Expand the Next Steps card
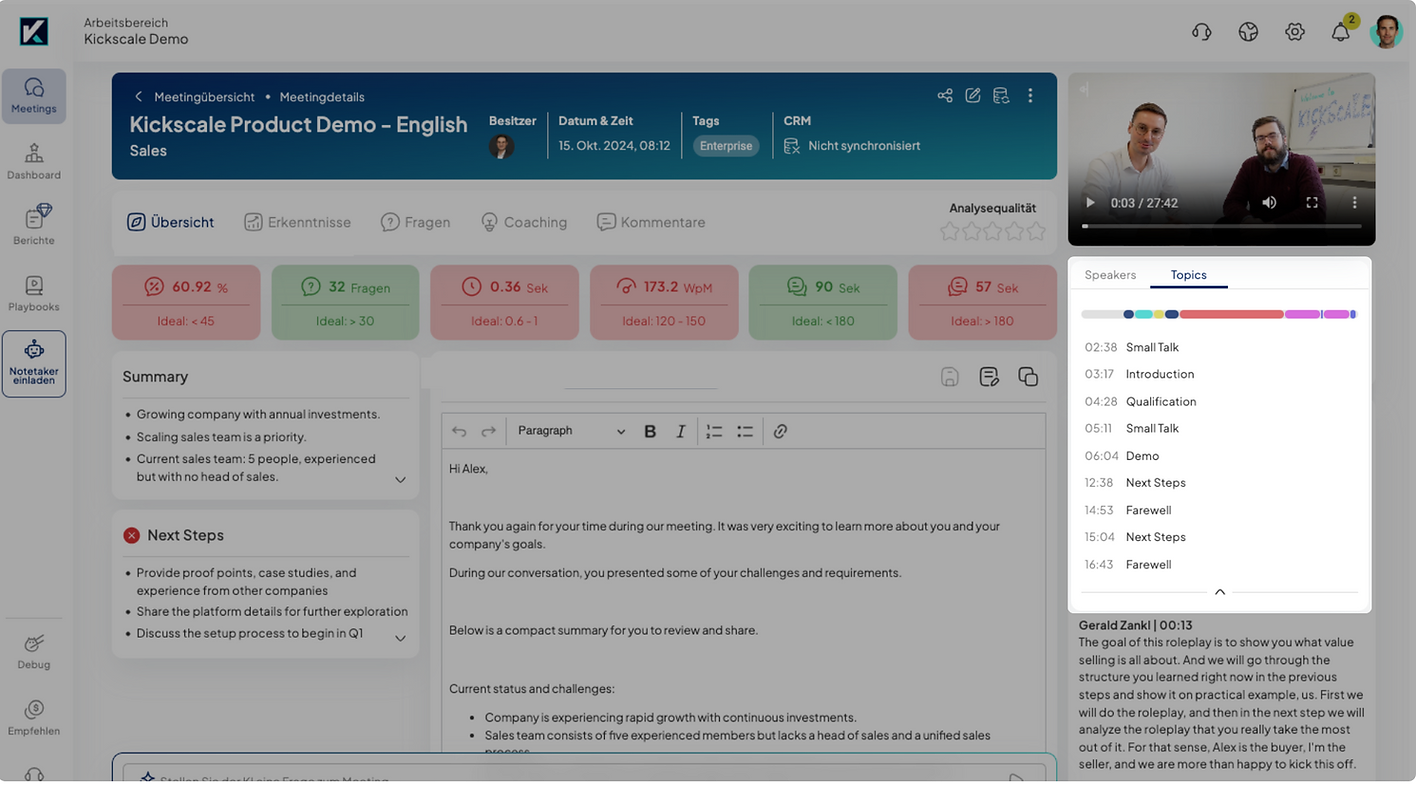This screenshot has width=1416, height=796. coord(400,638)
